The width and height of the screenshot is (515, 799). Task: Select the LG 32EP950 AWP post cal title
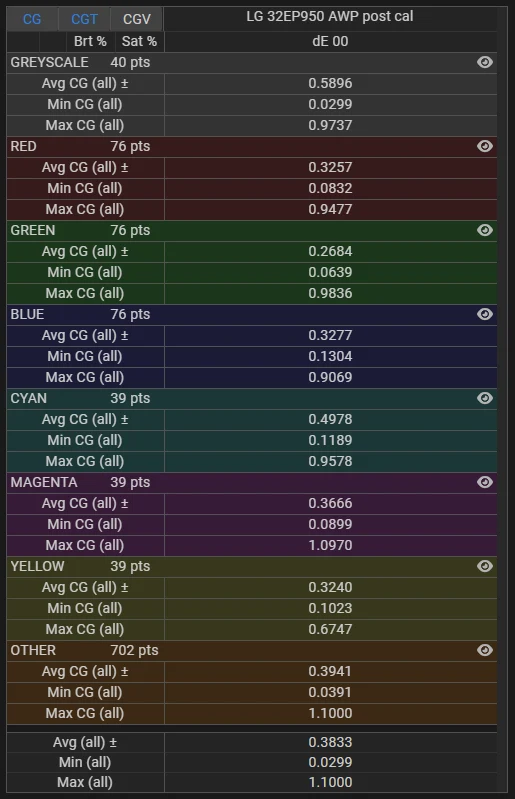coord(330,16)
